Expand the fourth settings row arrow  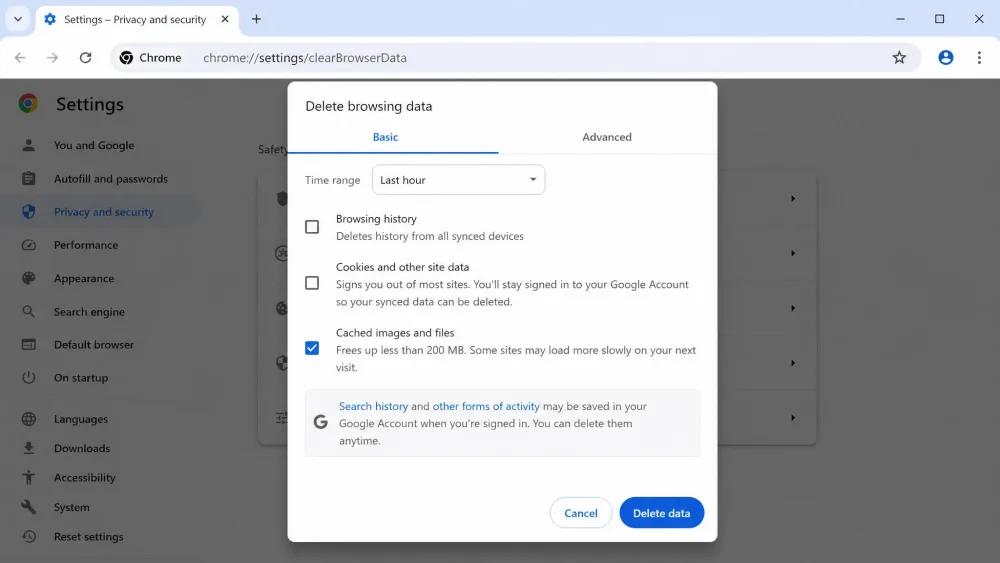pos(793,363)
